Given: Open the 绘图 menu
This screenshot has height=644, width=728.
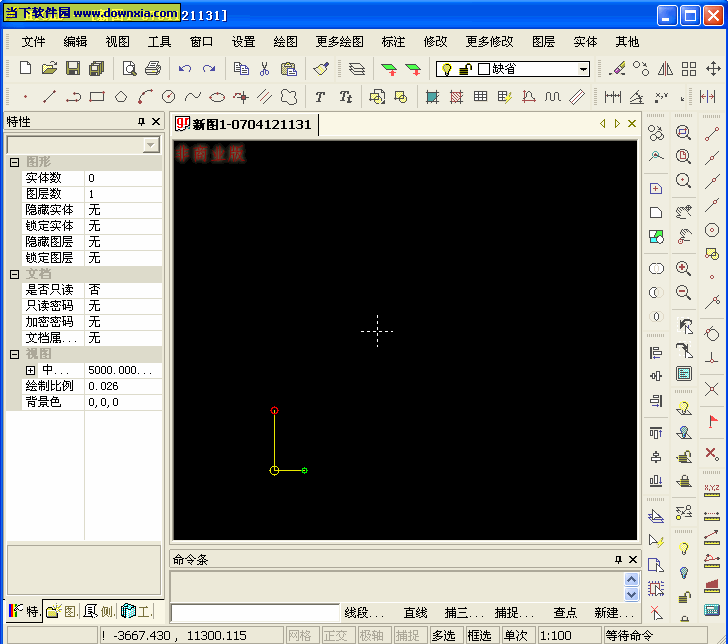Looking at the screenshot, I should click(286, 42).
